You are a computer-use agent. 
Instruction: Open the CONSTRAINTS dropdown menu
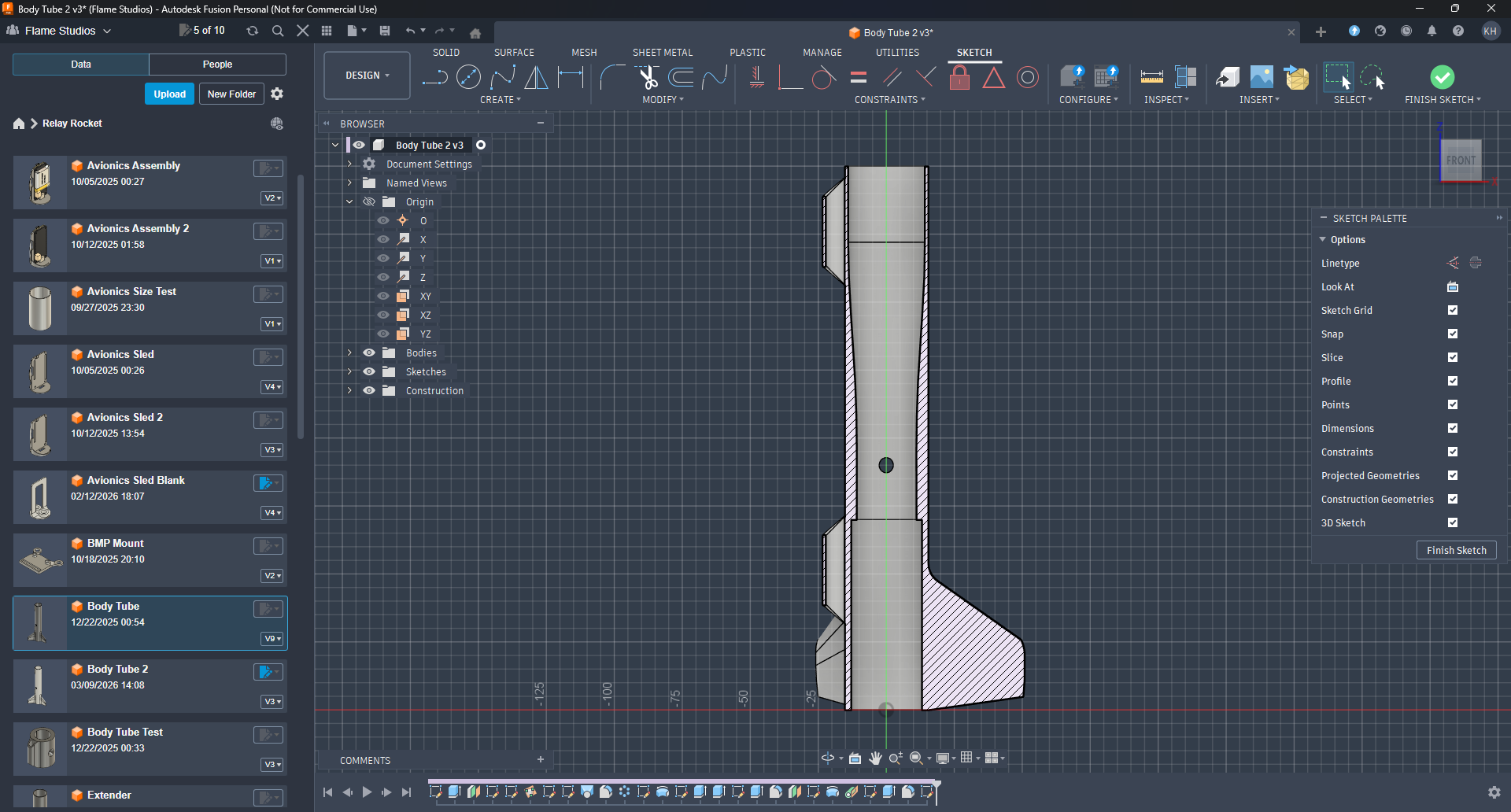click(x=890, y=100)
